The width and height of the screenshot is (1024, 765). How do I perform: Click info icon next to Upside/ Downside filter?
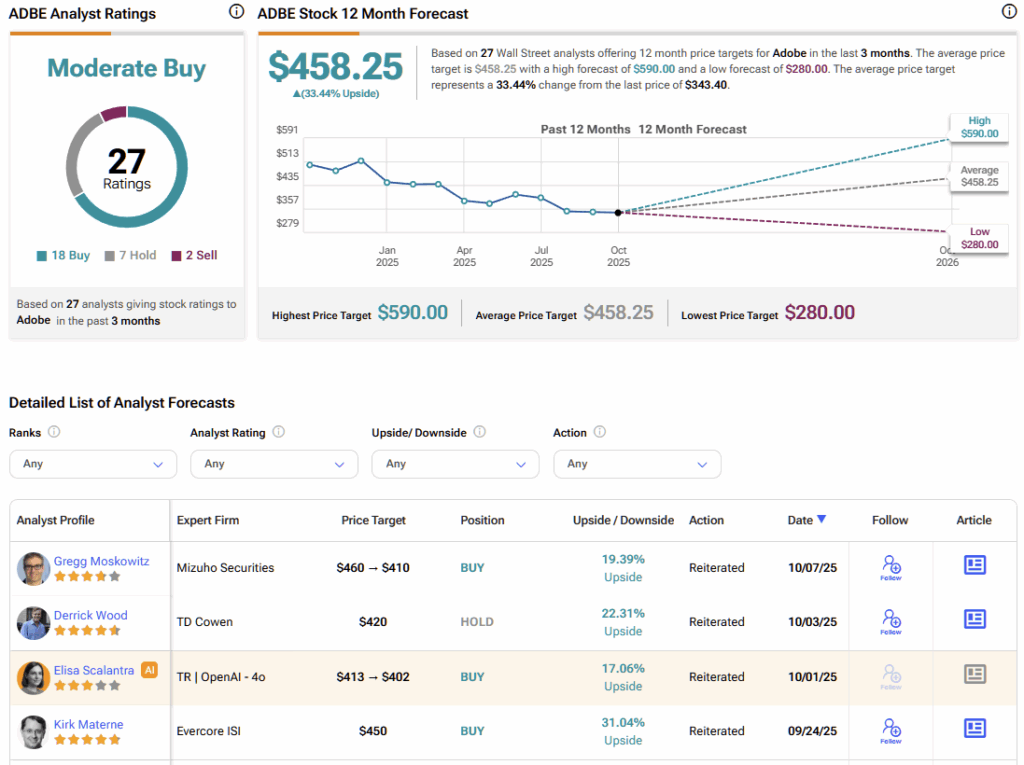479,432
